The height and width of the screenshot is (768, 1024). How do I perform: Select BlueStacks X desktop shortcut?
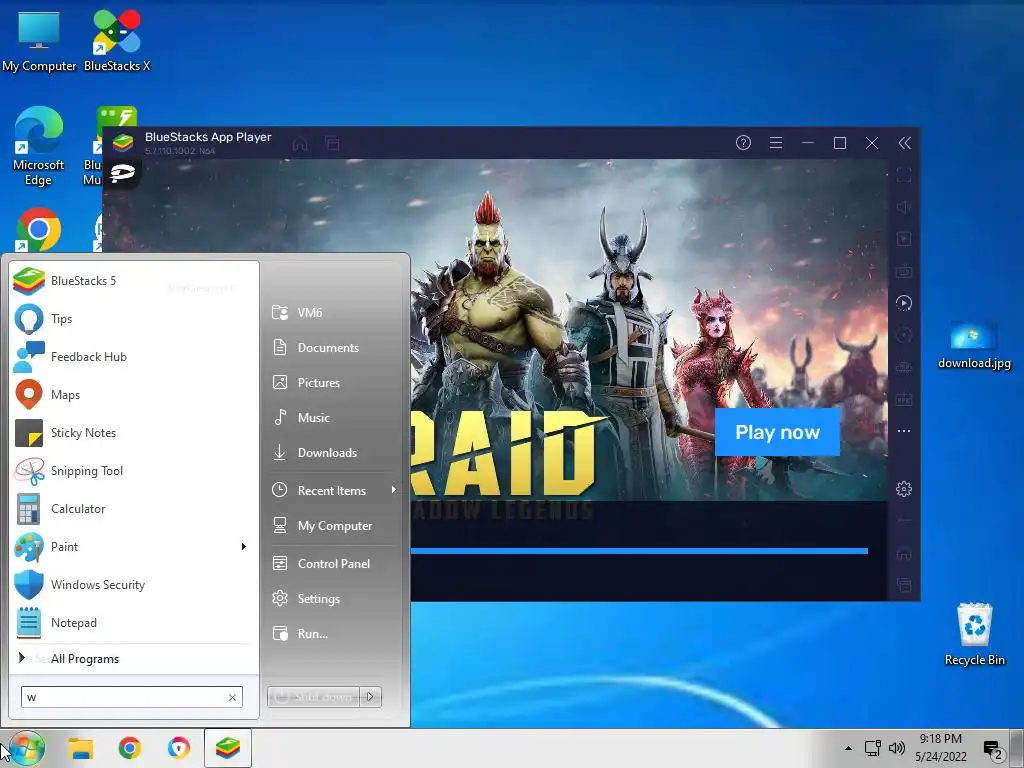coord(117,40)
